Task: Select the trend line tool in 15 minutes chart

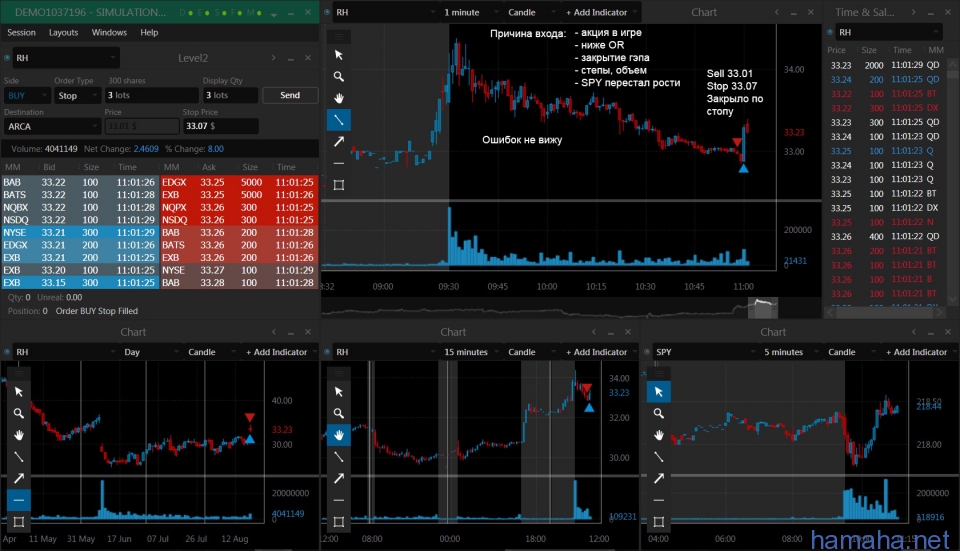Action: [339, 457]
